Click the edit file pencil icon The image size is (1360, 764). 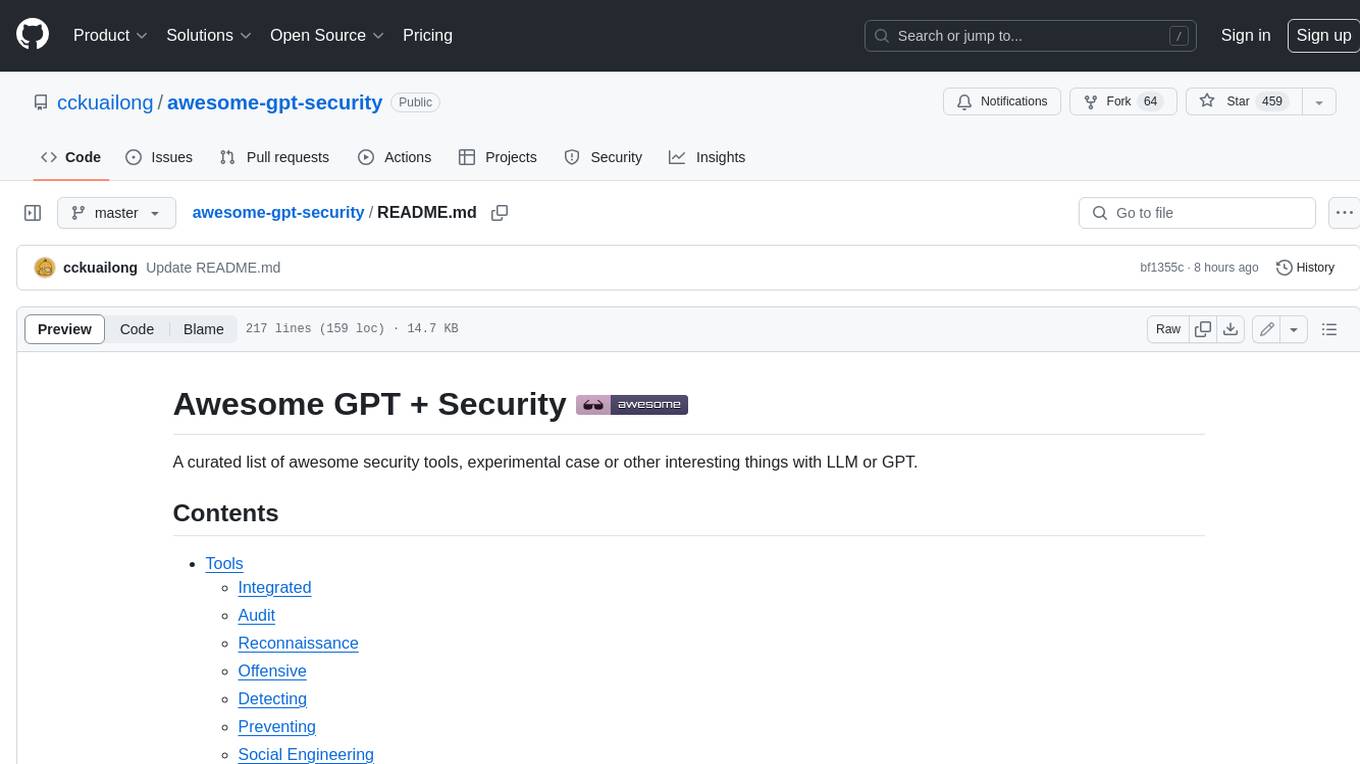(1267, 329)
